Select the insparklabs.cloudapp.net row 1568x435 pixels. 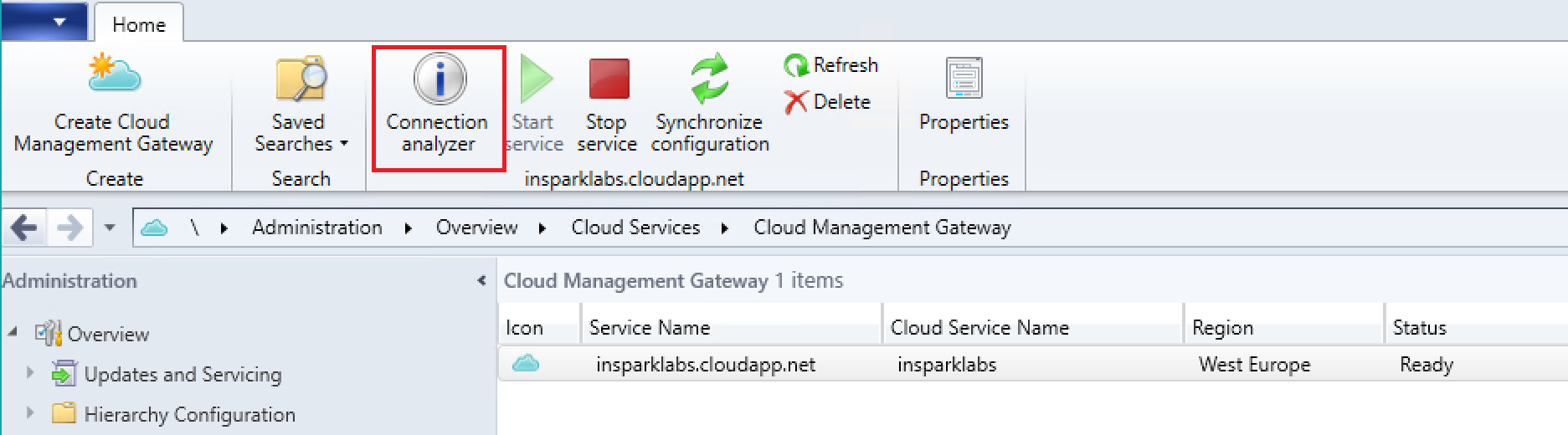point(705,365)
